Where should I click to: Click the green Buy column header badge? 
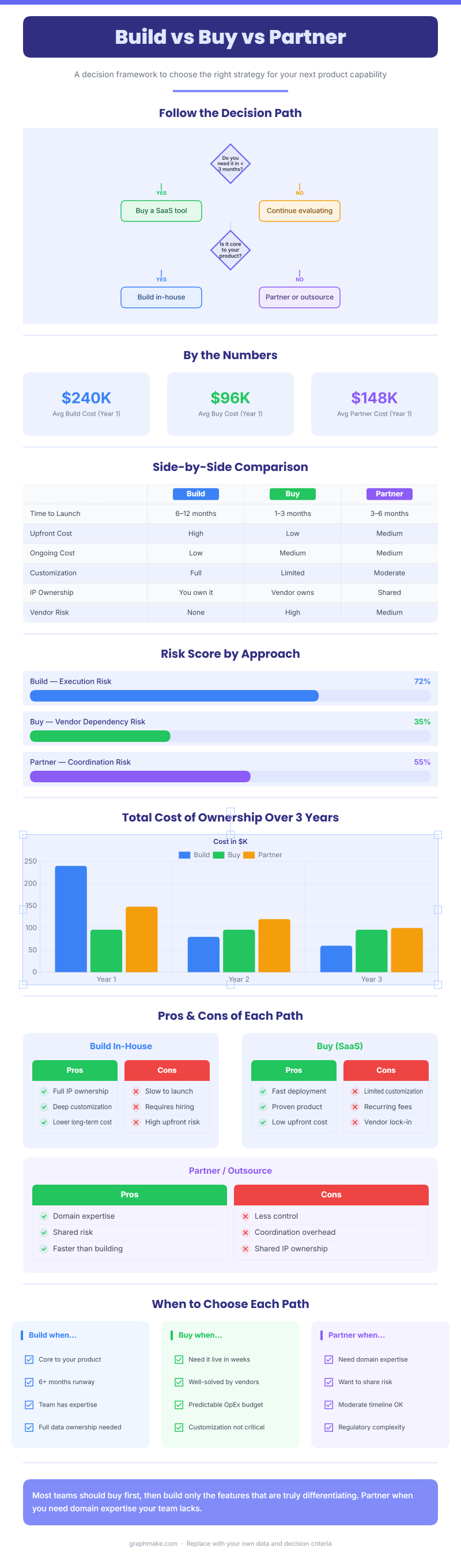[x=293, y=494]
